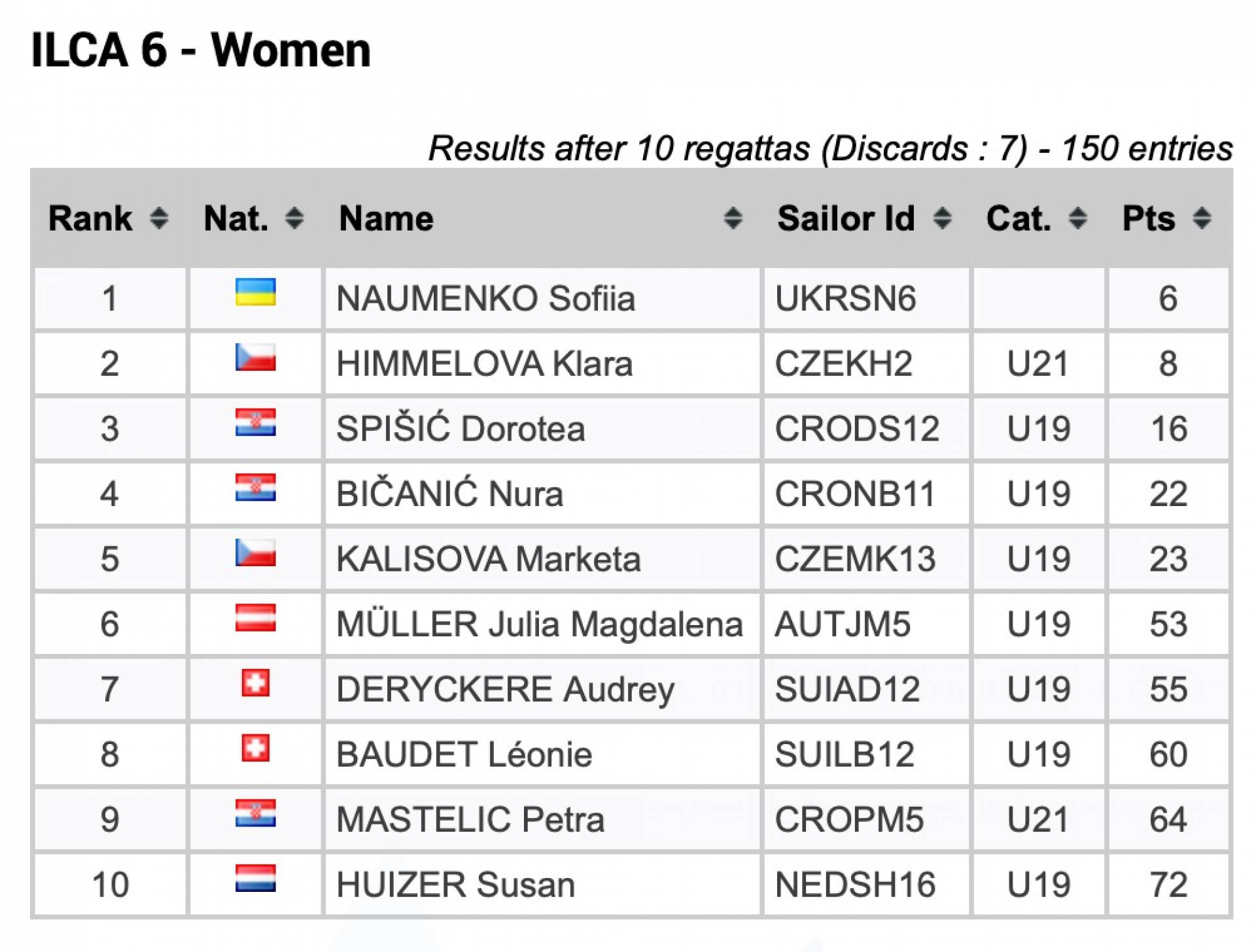Image resolution: width=1256 pixels, height=952 pixels.
Task: Click the Czech flag beside Himmelova Klara
Action: coord(255,358)
